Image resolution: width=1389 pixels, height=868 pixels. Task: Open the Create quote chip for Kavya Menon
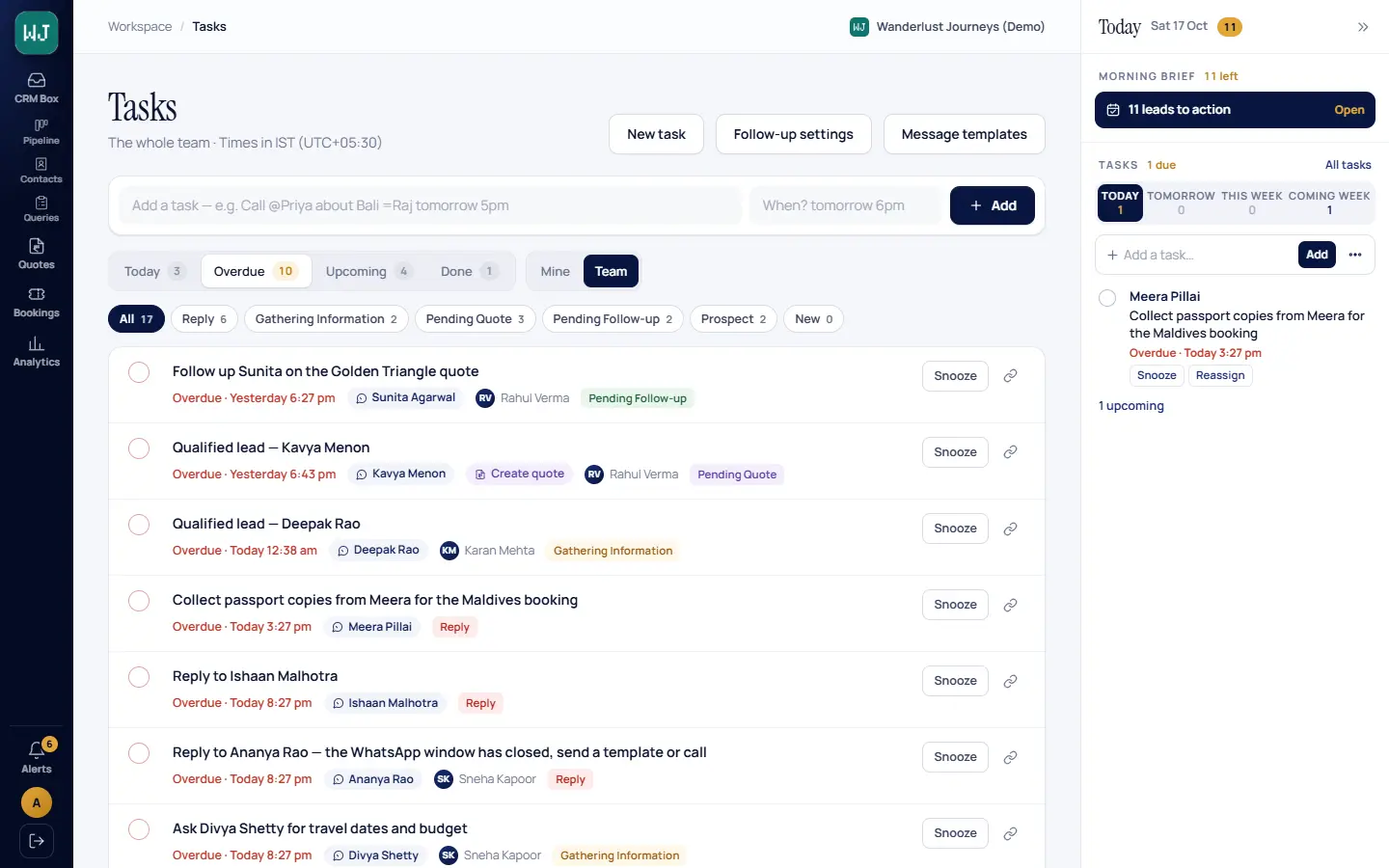[520, 475]
